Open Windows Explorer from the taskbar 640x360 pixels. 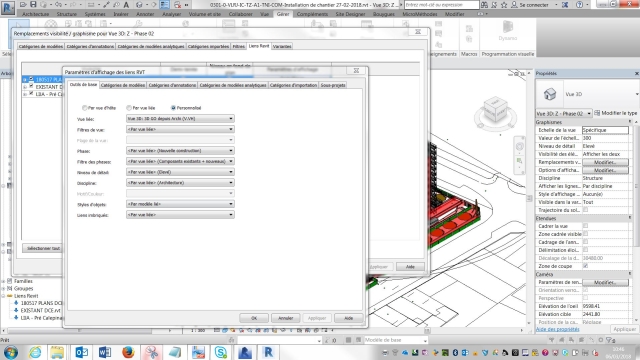(x=57, y=352)
